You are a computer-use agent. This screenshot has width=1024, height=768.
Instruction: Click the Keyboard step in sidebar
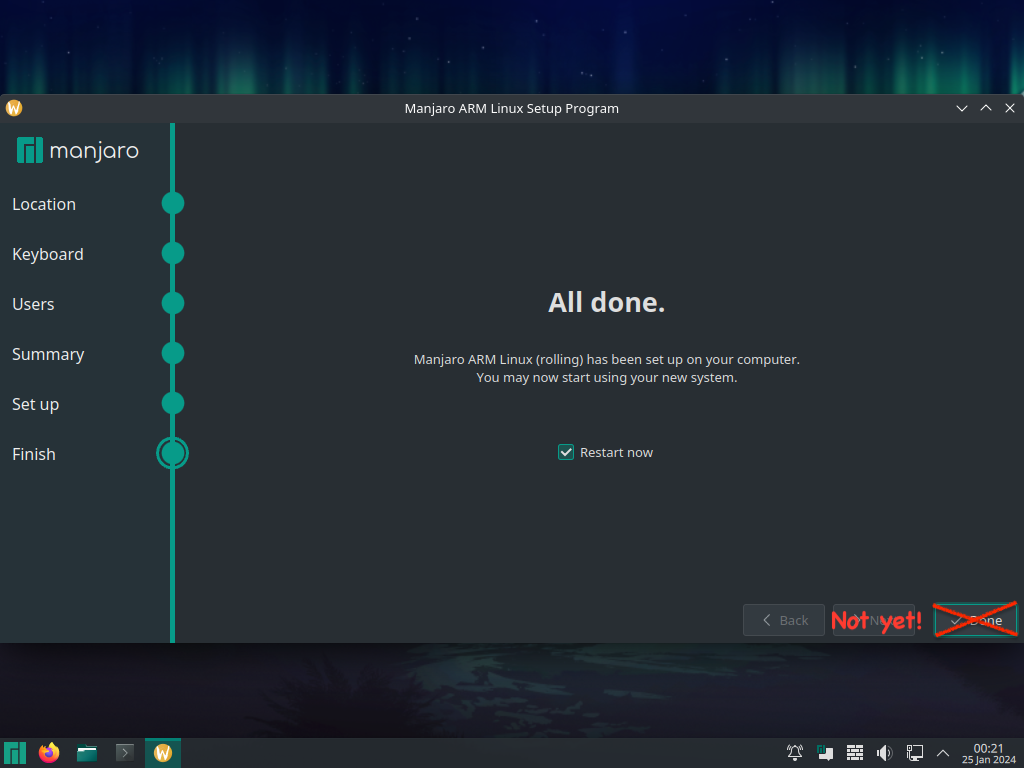point(48,254)
